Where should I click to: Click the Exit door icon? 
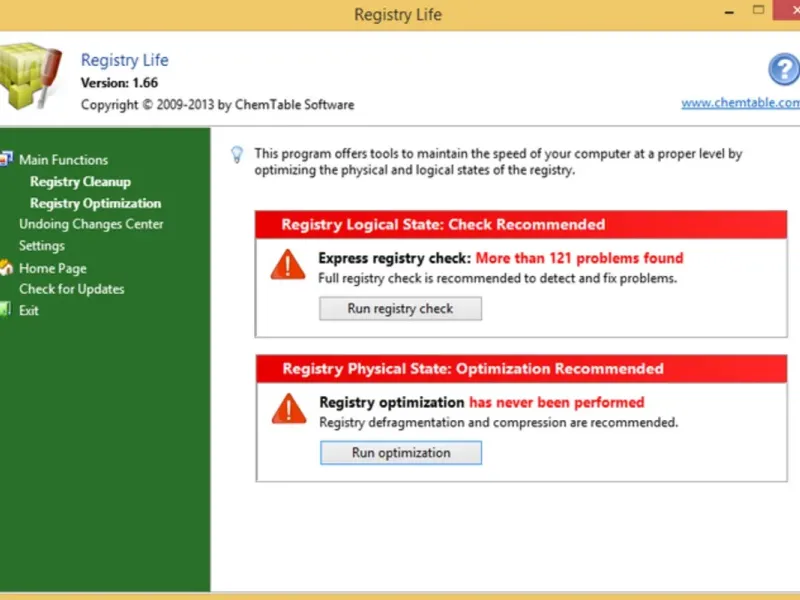(x=5, y=309)
